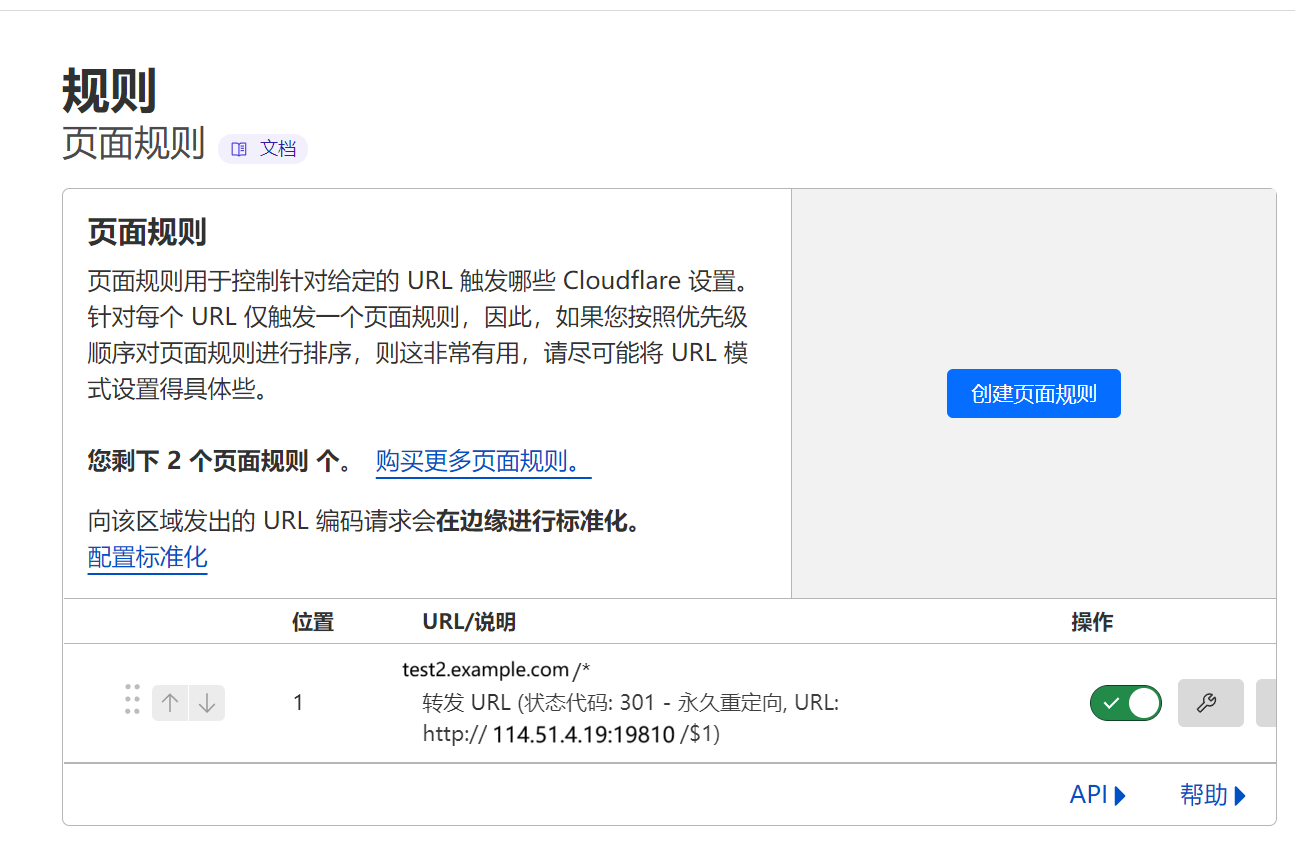Click the URL/说明 column header
Viewport: 1295px width, 856px height.
469,622
